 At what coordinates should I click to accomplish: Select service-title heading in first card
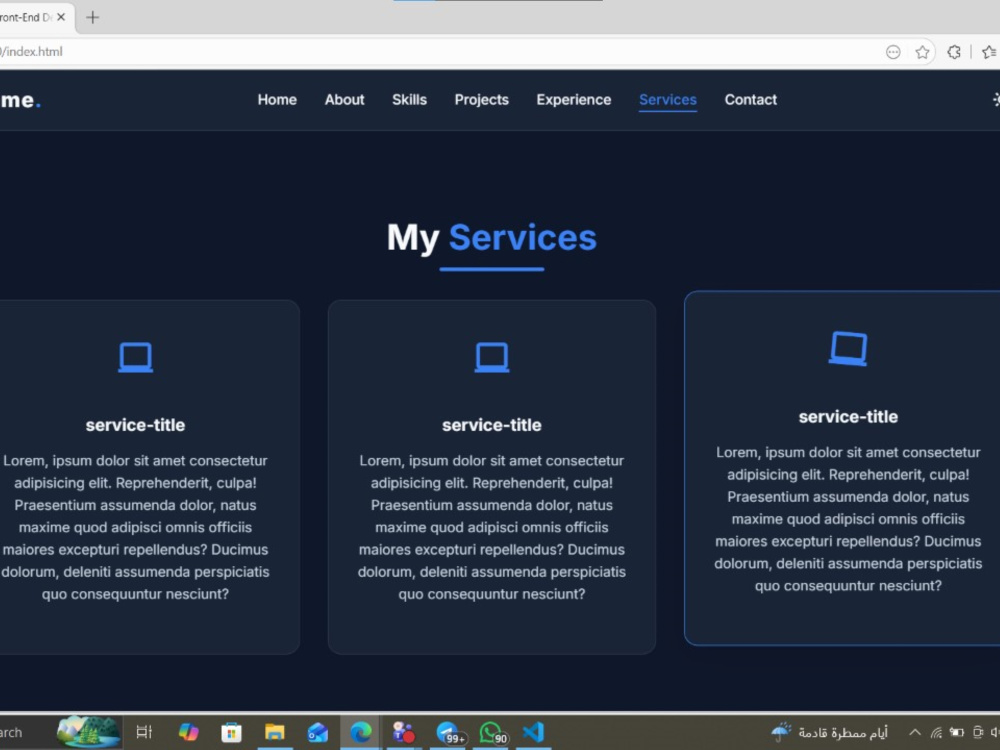(135, 425)
